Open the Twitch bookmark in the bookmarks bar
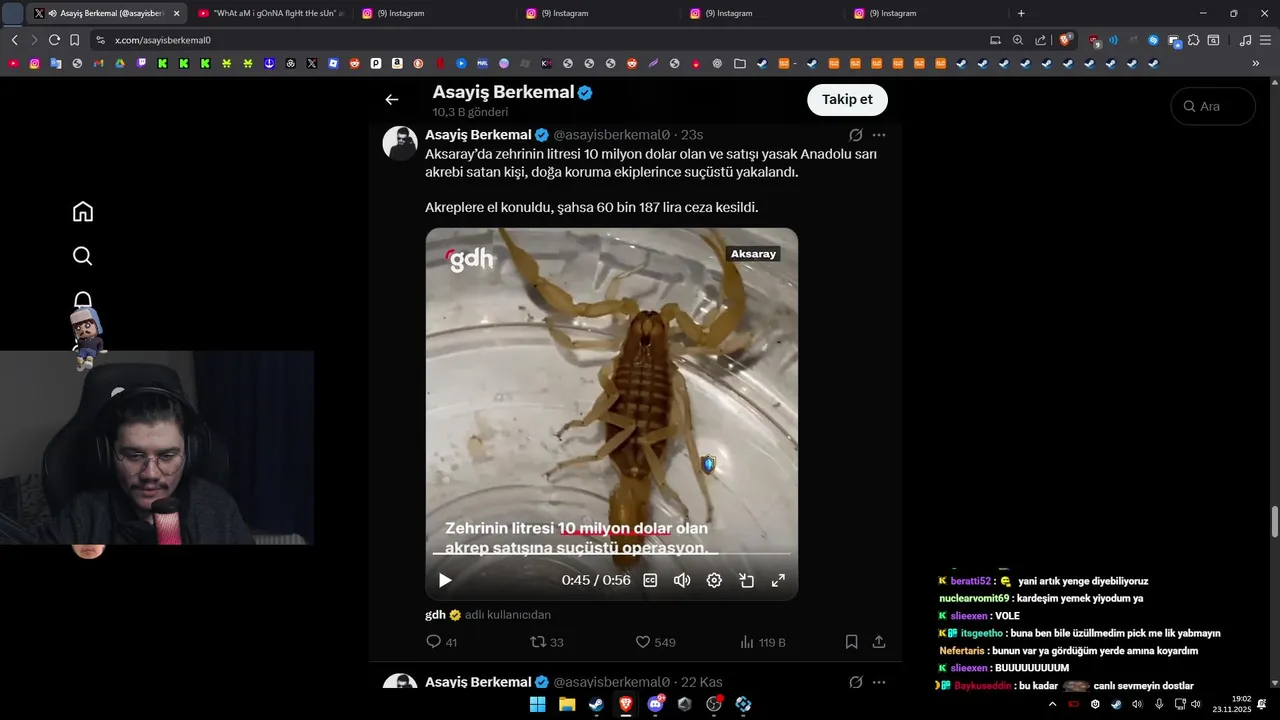 (141, 63)
